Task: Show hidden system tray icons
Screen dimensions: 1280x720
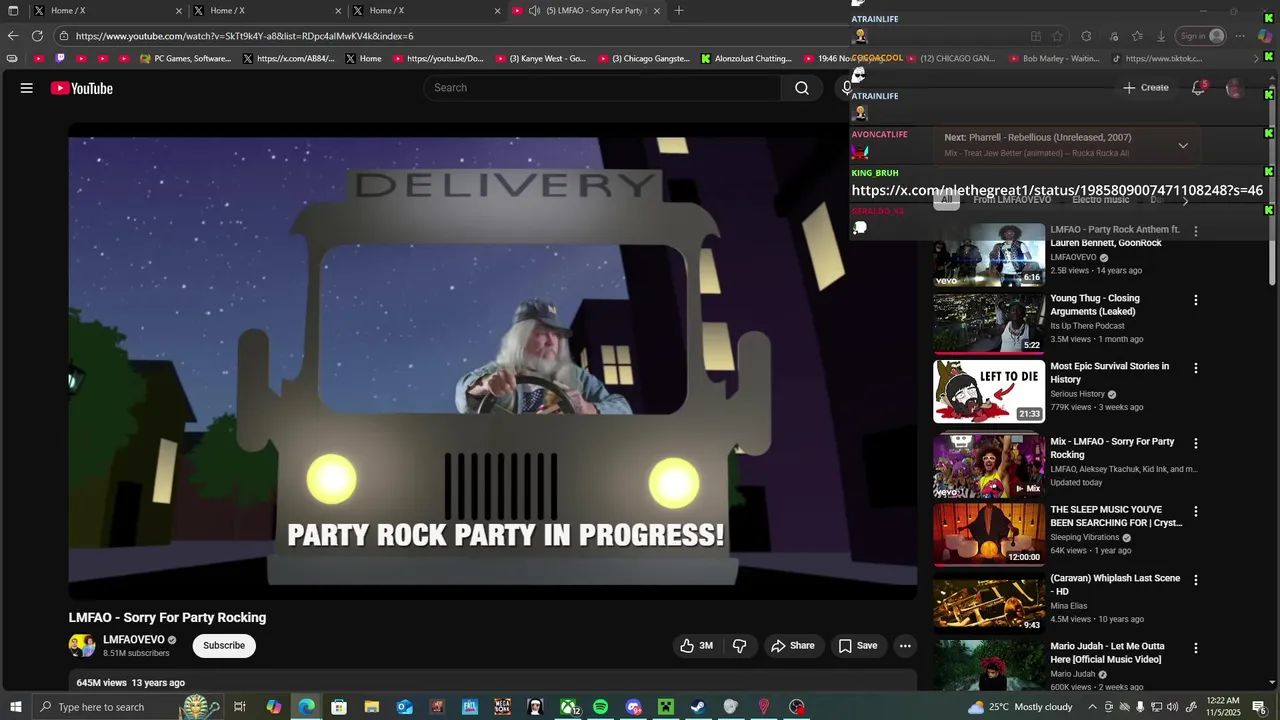Action: (1092, 707)
